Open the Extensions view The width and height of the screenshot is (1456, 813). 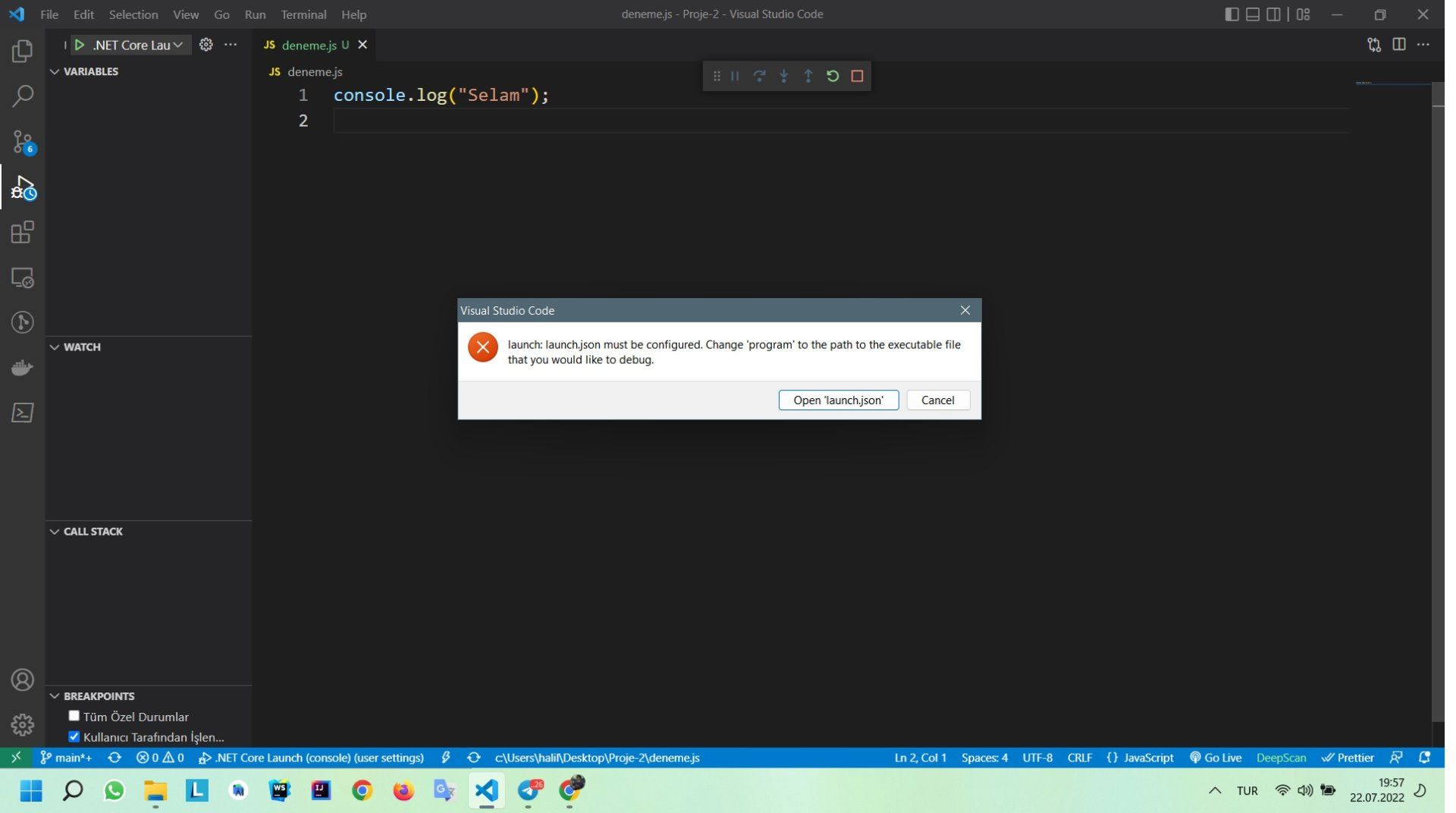click(23, 232)
